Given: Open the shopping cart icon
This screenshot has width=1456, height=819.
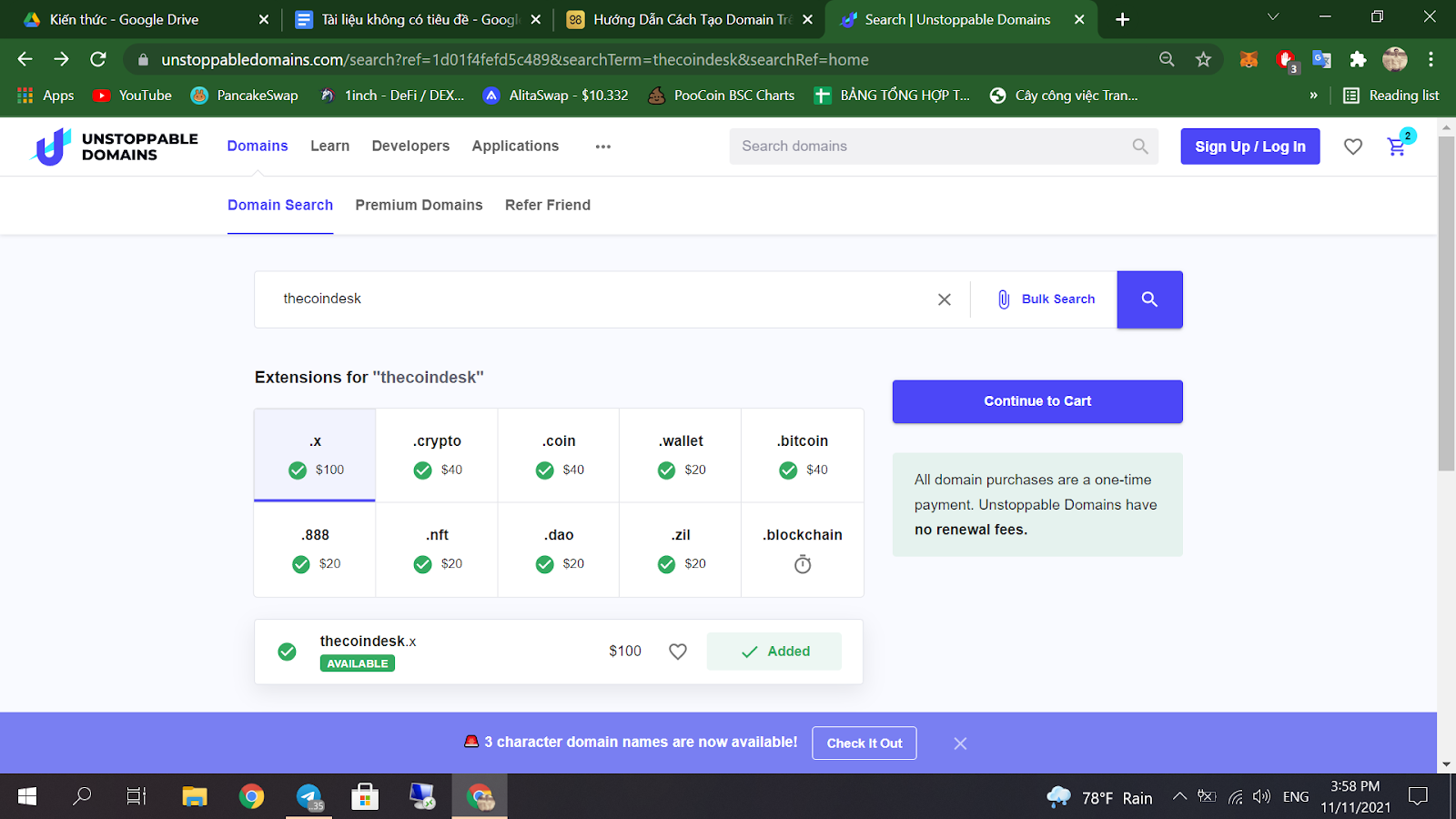Looking at the screenshot, I should [1397, 147].
